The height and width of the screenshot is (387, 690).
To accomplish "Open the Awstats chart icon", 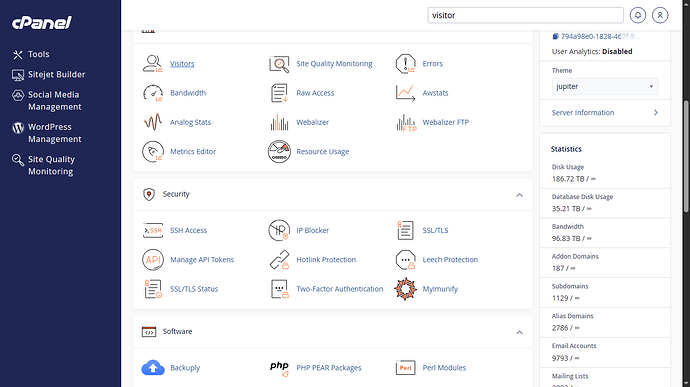I will [x=405, y=93].
